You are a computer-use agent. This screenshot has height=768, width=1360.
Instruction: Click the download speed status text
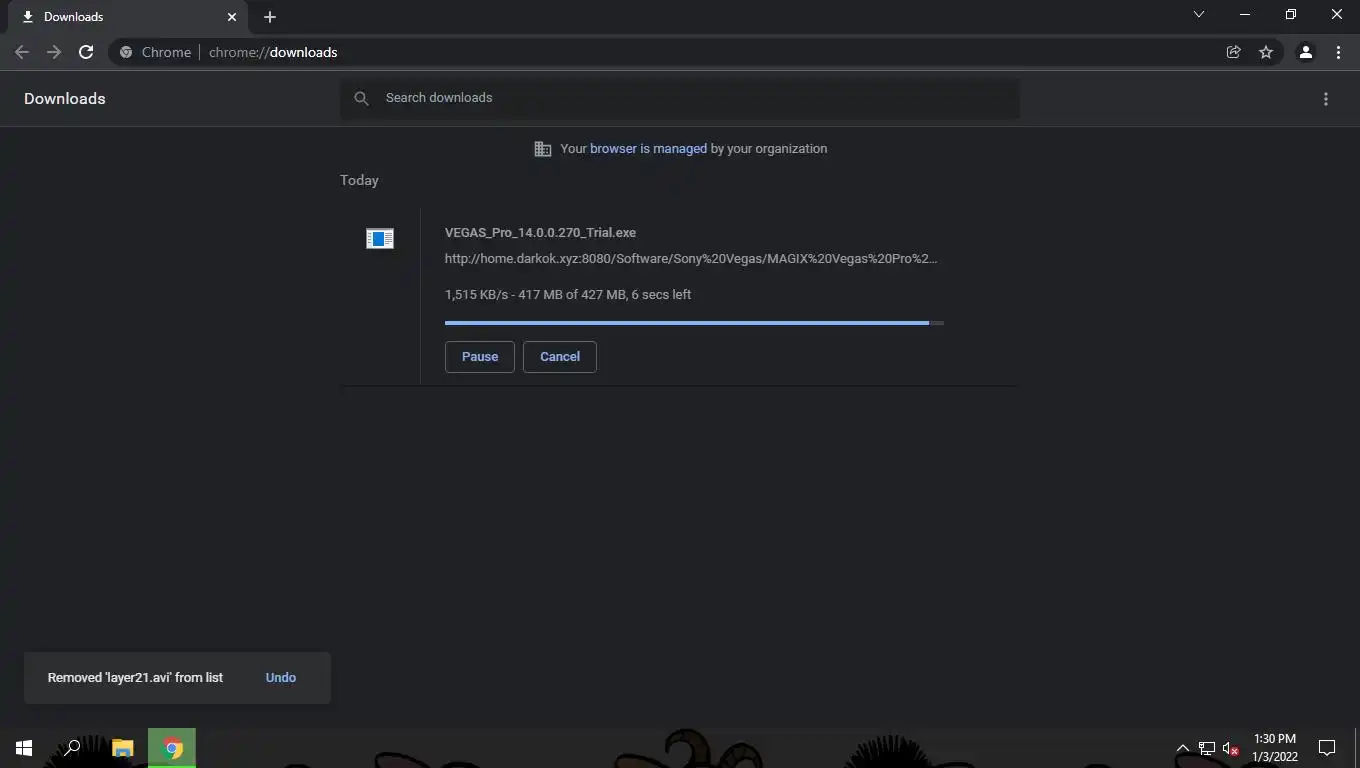coord(568,295)
